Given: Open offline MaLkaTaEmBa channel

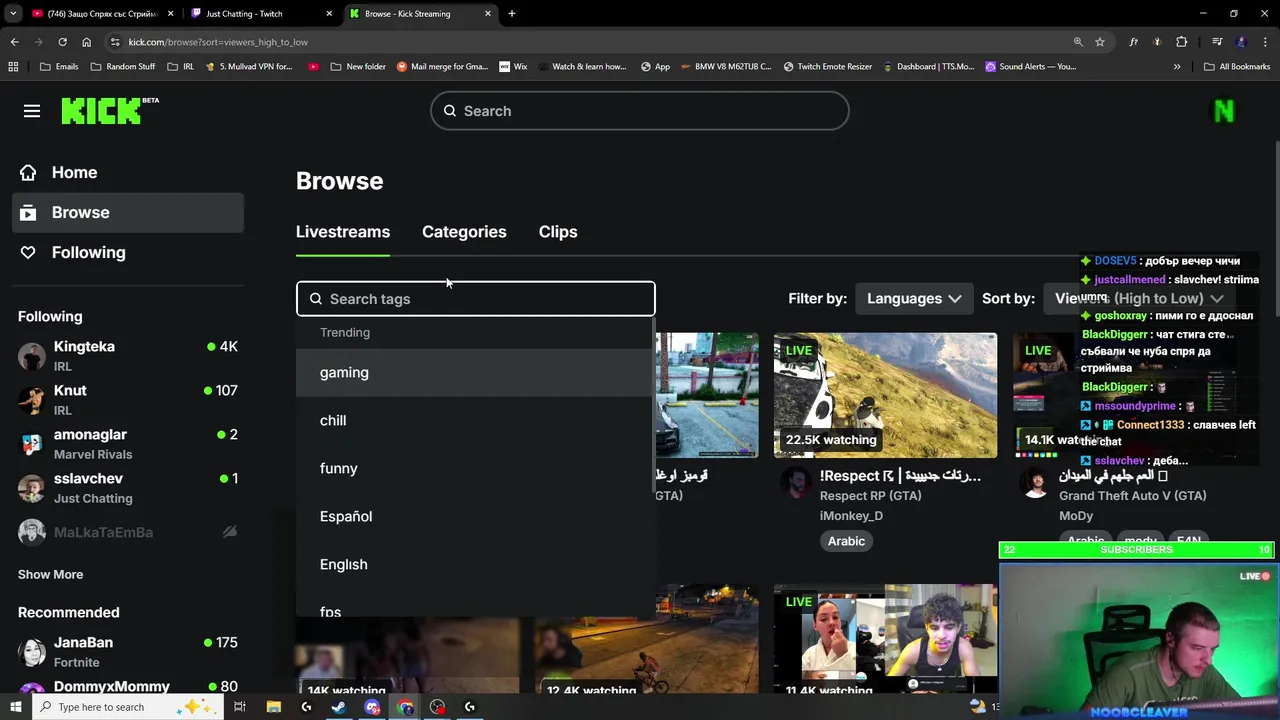Looking at the screenshot, I should [x=128, y=532].
